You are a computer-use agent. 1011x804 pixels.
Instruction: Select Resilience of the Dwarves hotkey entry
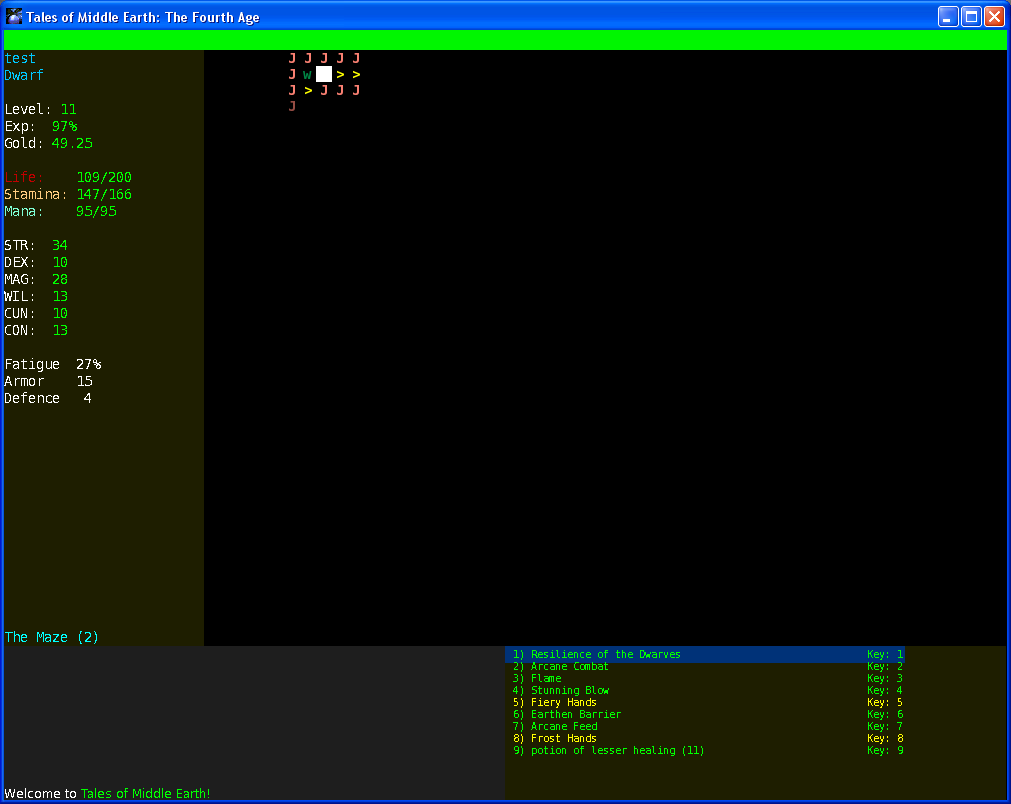(x=705, y=654)
